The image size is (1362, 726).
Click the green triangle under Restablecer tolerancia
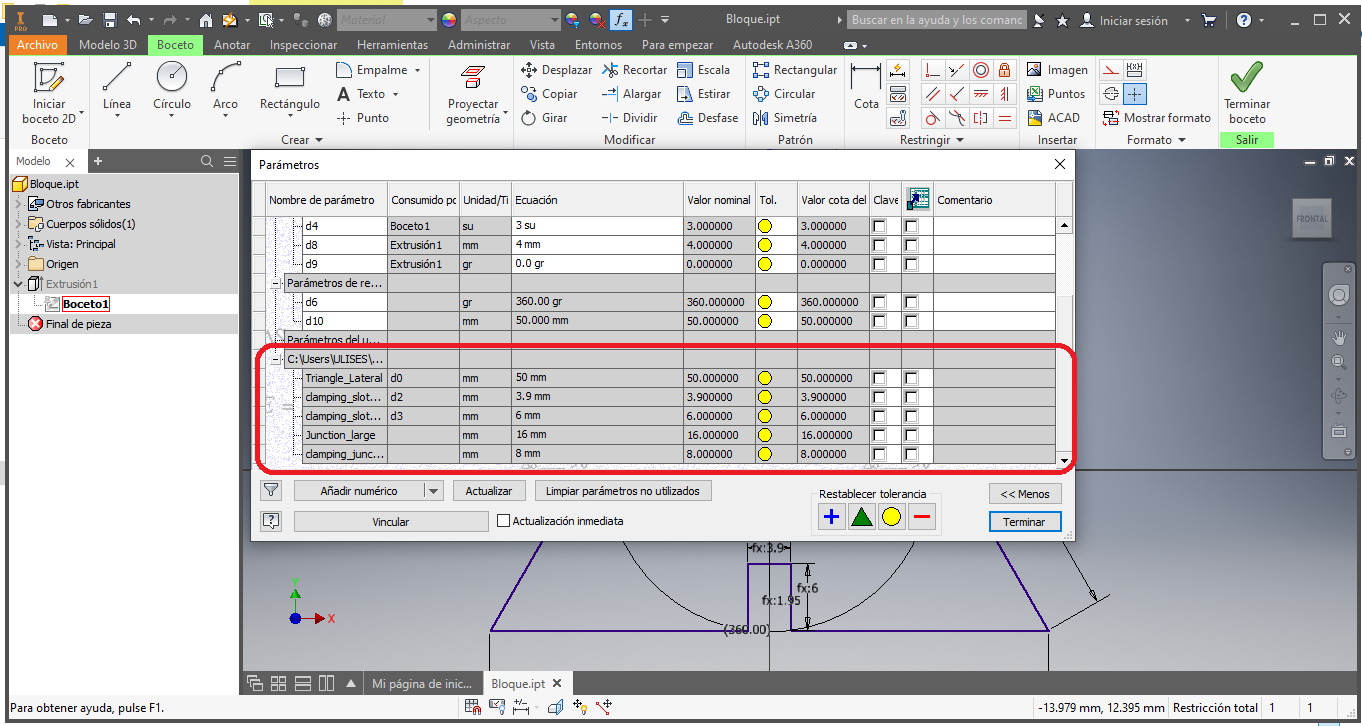pos(861,517)
